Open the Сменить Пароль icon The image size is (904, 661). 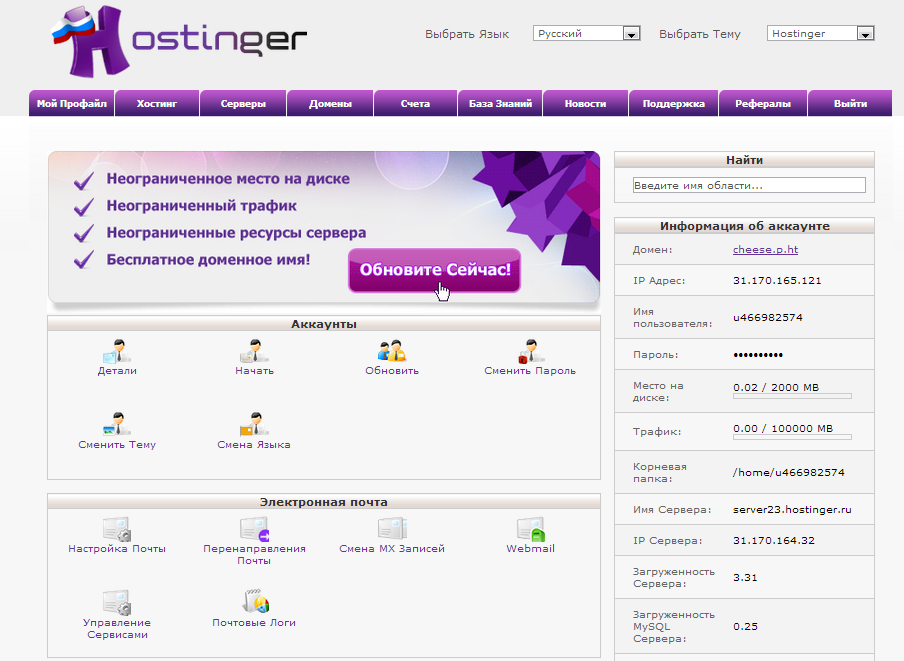pos(530,351)
